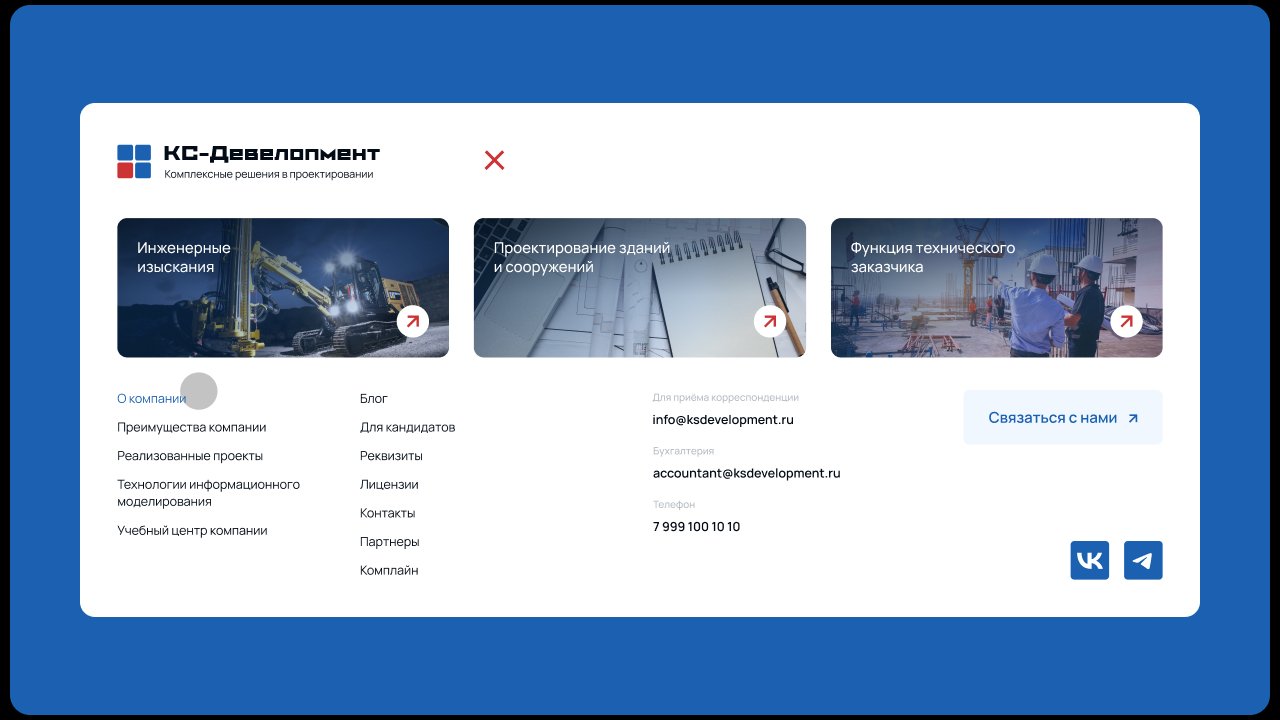Click the Бухгалтерия label

684,451
